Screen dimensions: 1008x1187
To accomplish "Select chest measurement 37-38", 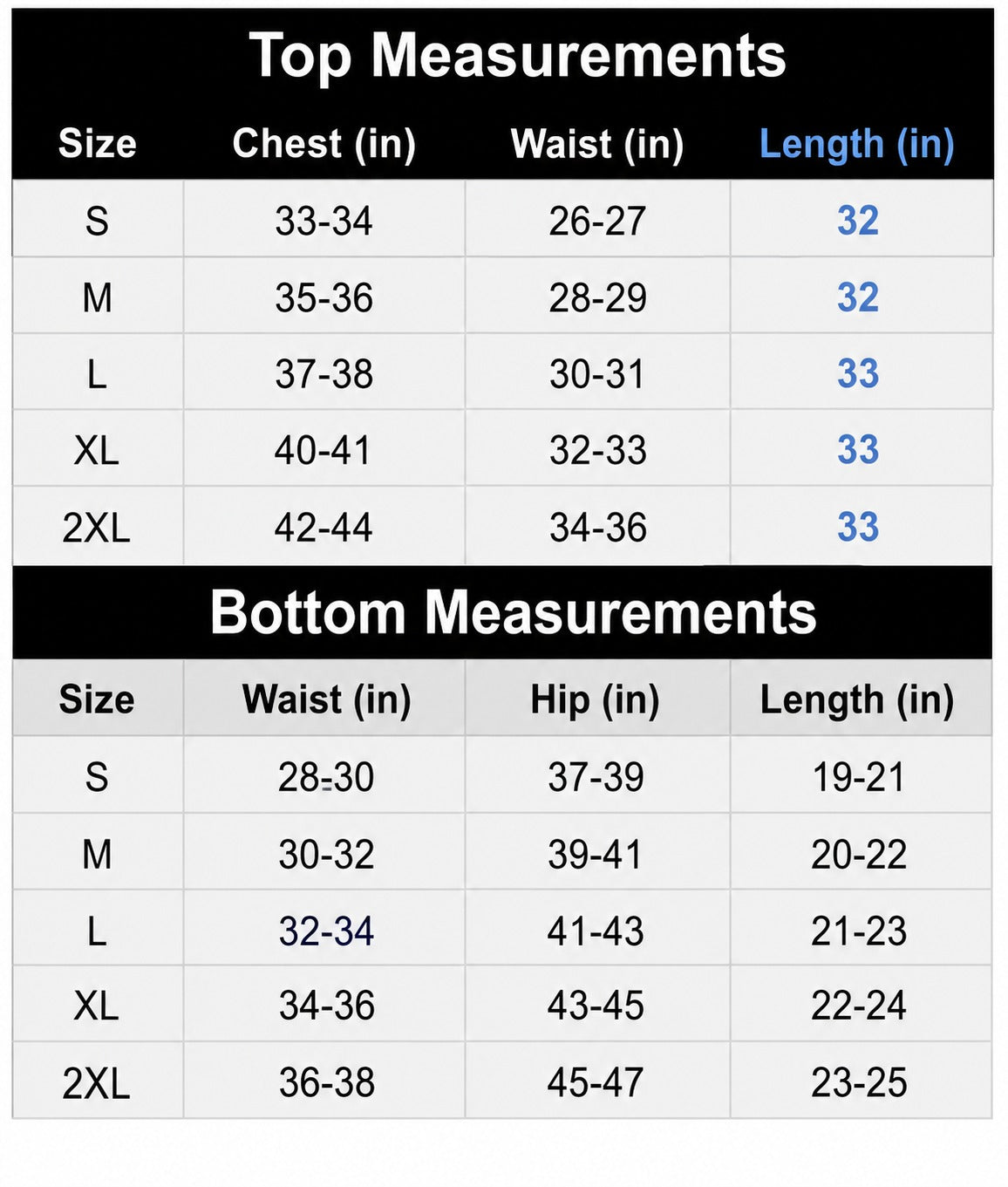I will 324,374.
